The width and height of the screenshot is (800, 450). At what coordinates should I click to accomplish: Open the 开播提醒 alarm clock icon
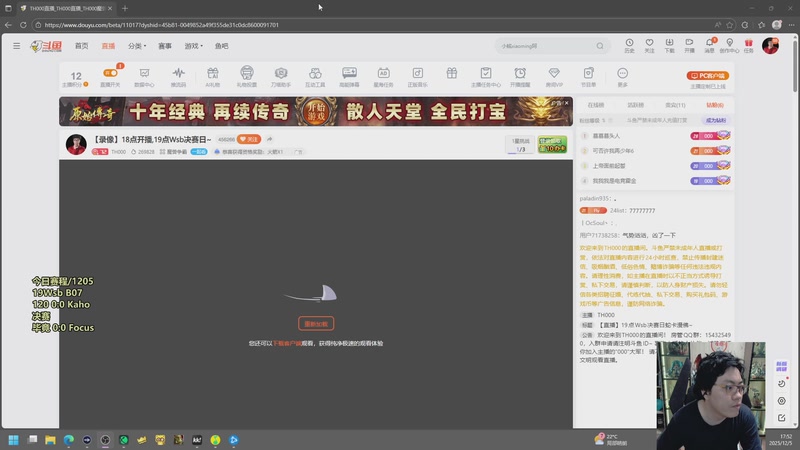tap(520, 78)
